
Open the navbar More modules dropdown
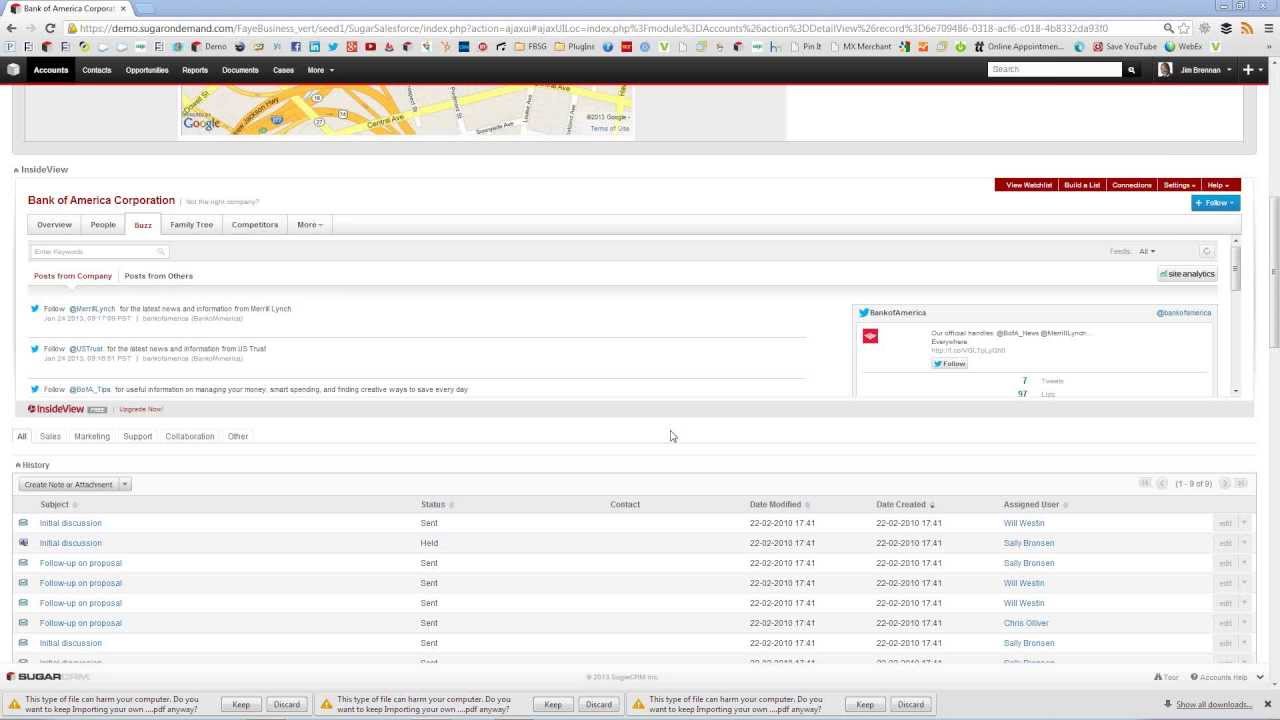(x=321, y=70)
